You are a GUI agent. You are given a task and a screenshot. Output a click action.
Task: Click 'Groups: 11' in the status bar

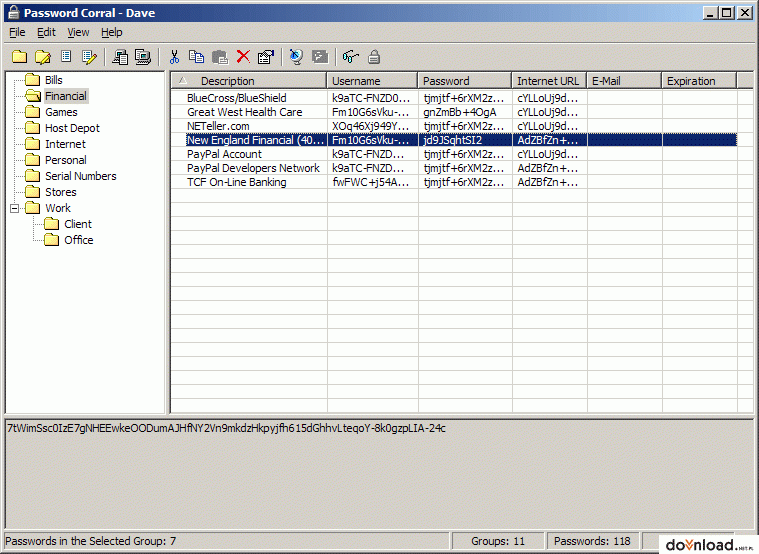tap(498, 541)
